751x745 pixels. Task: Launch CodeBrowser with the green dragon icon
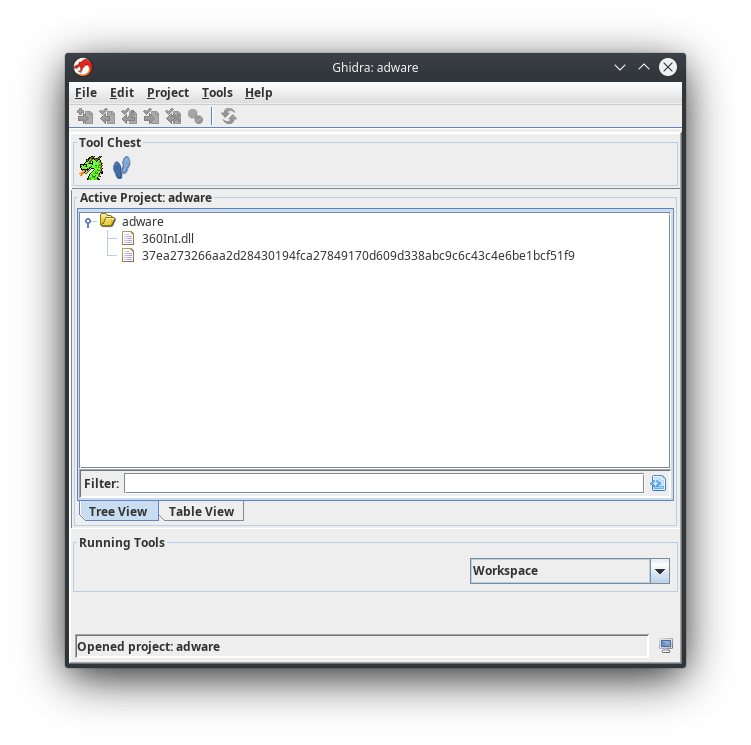click(x=91, y=167)
